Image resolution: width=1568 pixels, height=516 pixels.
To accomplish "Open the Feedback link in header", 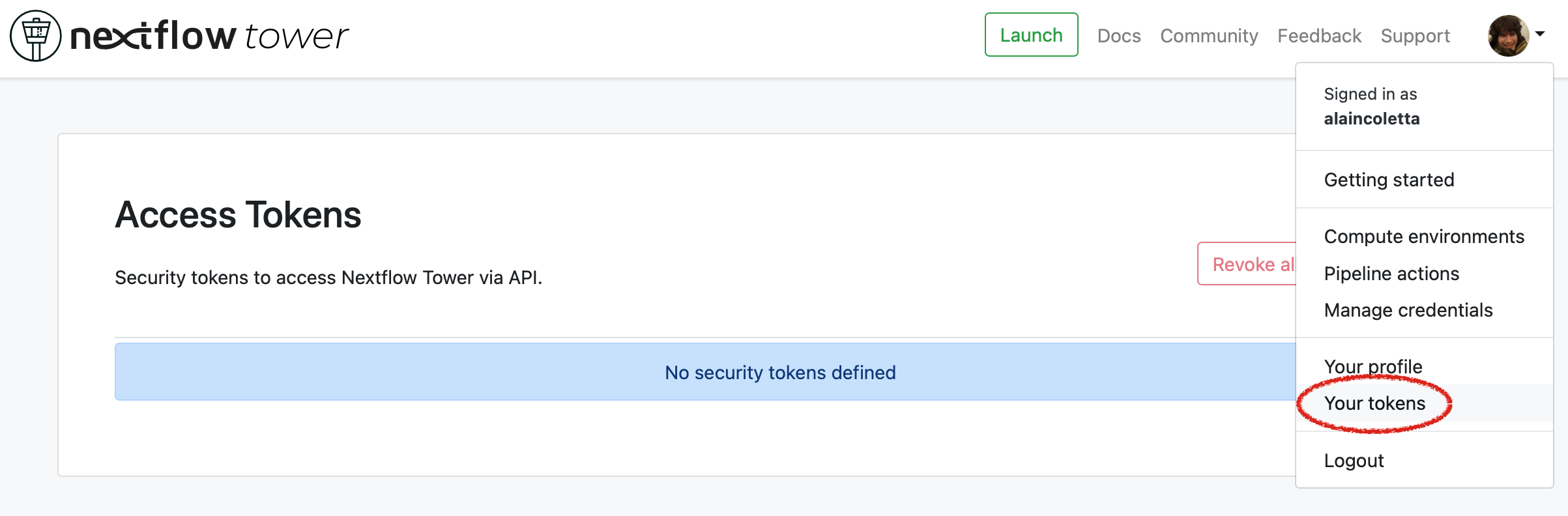I will (1319, 36).
